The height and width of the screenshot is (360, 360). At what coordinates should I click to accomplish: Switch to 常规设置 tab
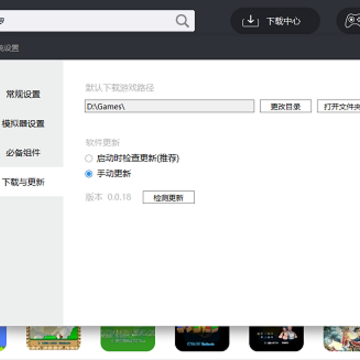(23, 94)
